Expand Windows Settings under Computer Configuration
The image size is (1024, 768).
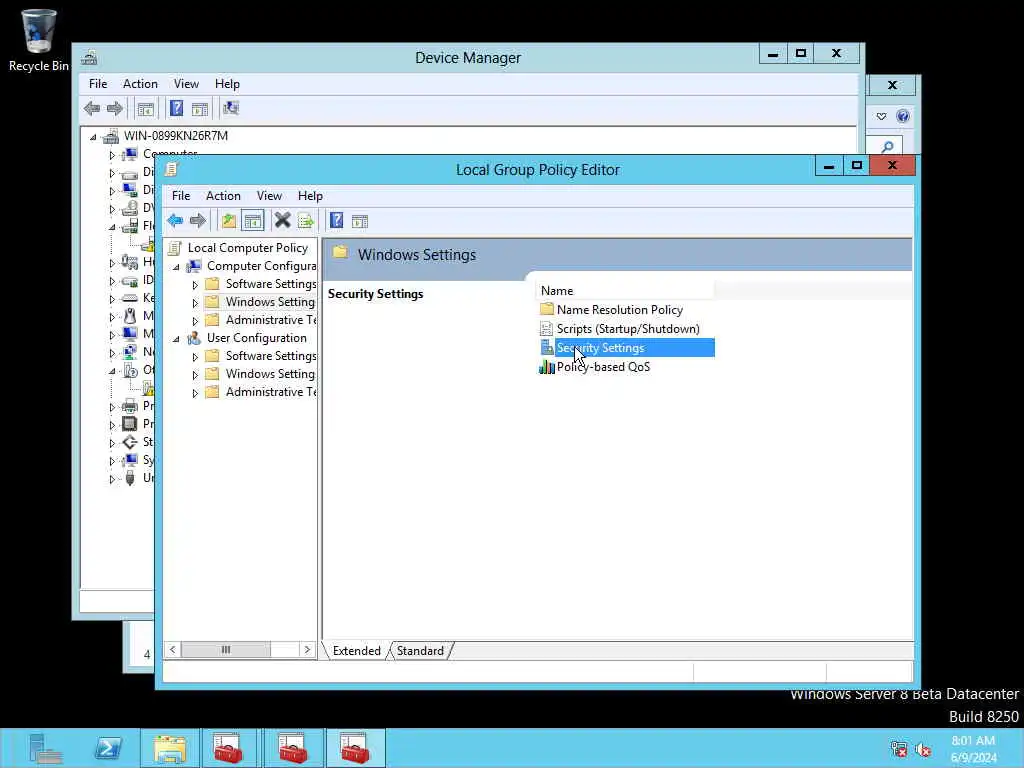195,303
